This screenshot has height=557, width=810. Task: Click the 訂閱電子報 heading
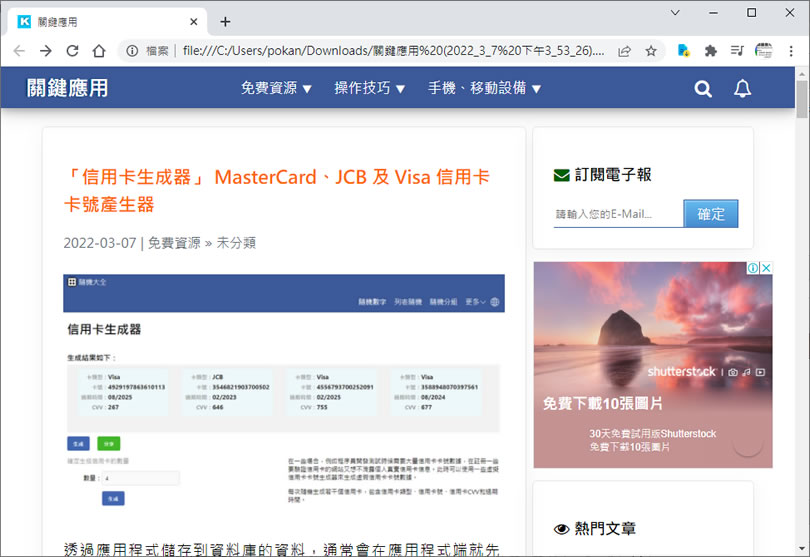pos(613,175)
